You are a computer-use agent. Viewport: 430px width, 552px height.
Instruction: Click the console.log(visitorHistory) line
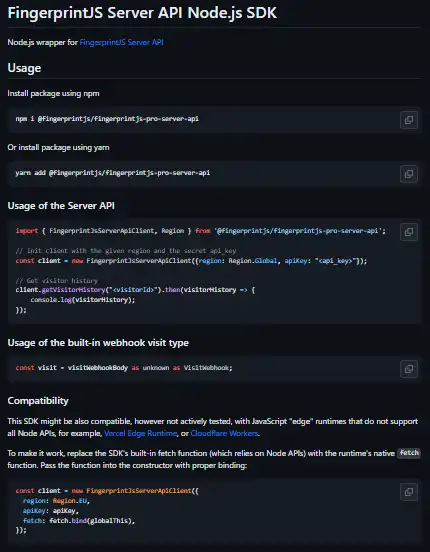pos(83,300)
